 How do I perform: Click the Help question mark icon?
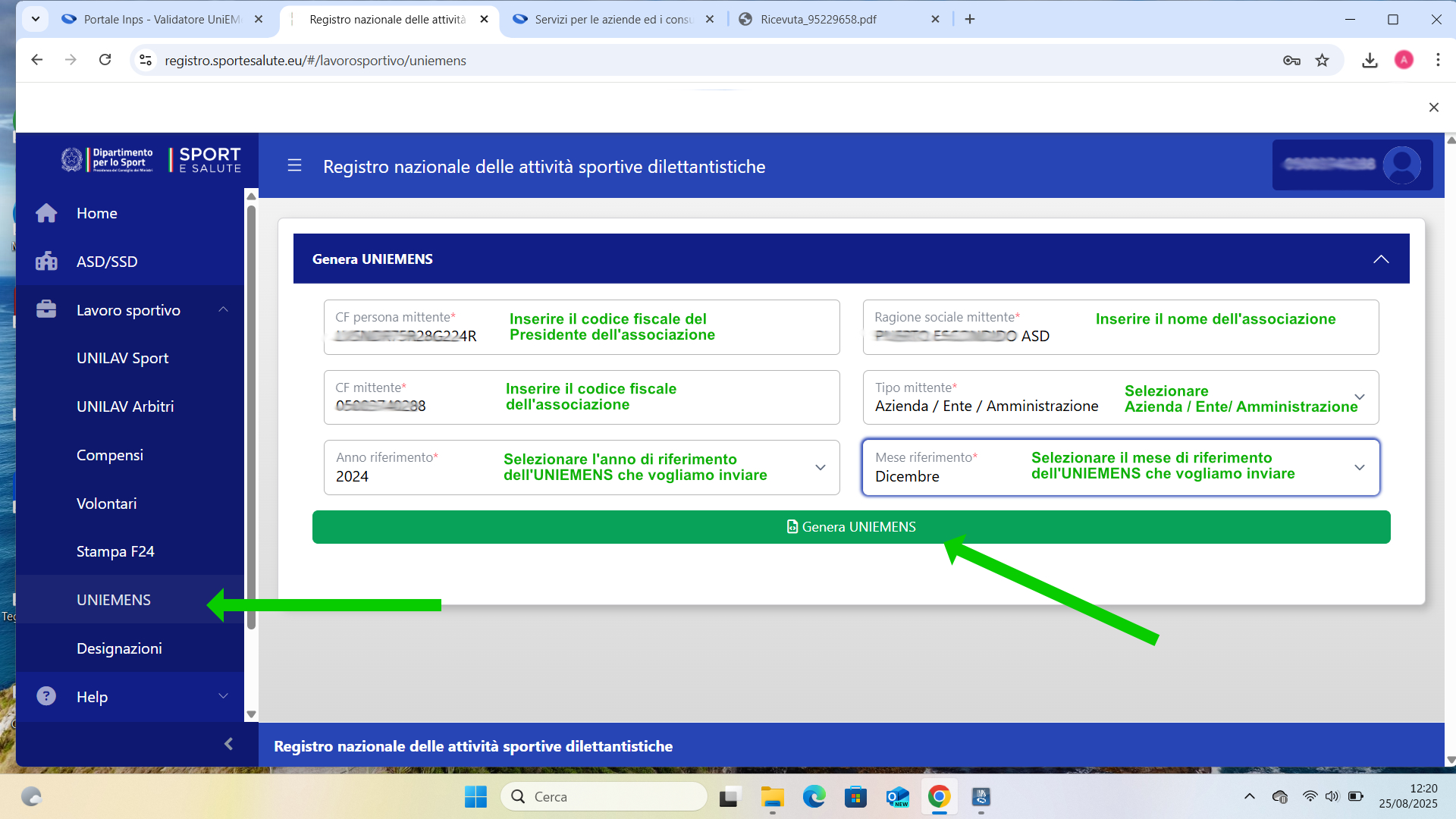pyautogui.click(x=46, y=696)
